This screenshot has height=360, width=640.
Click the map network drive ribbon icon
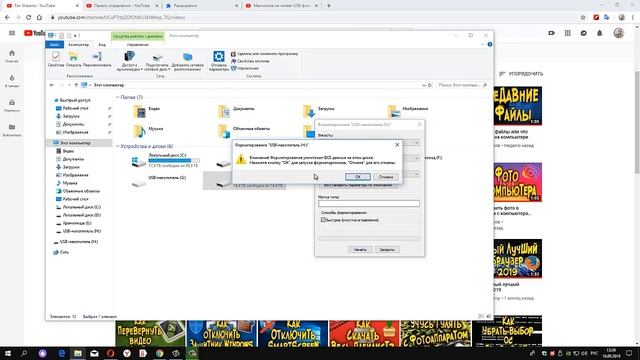pyautogui.click(x=157, y=61)
